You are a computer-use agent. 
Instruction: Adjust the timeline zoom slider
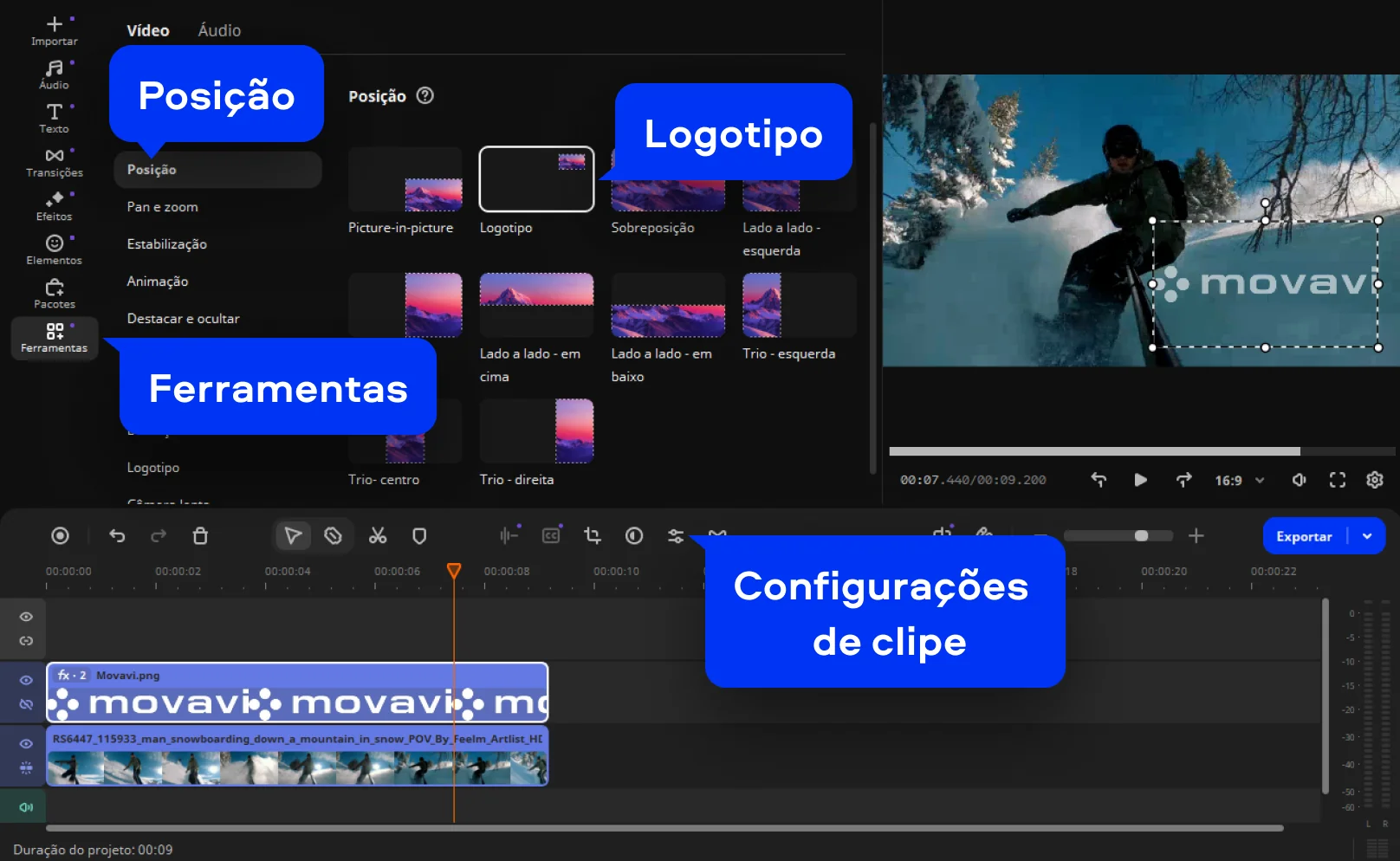(1118, 536)
